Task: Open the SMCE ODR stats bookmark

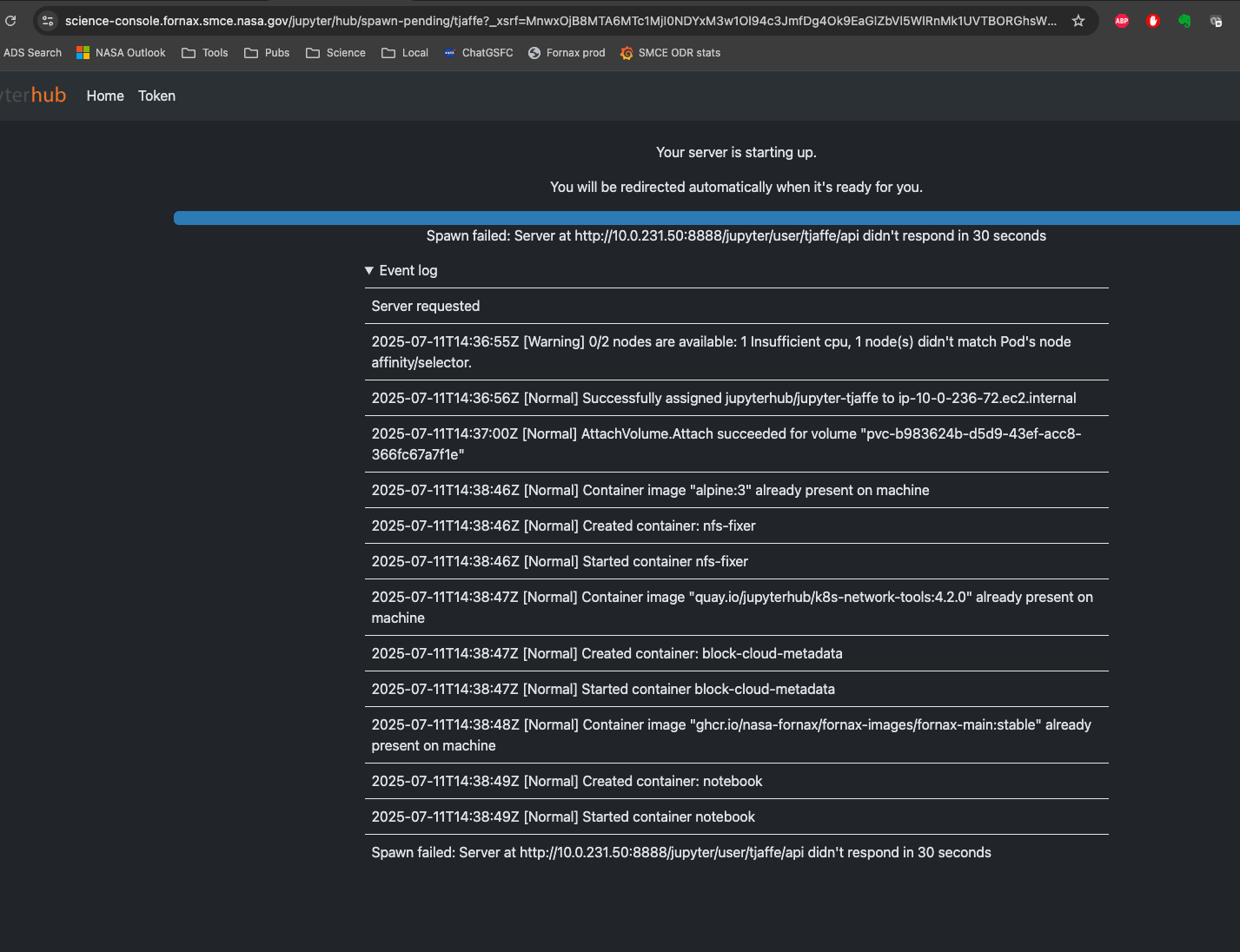Action: (x=670, y=53)
